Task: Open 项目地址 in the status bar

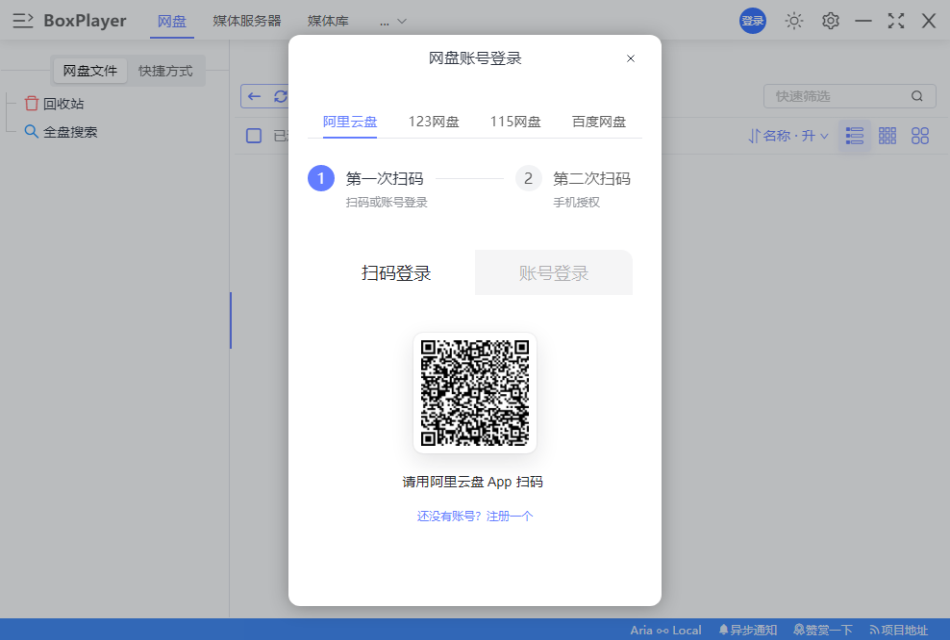Action: point(898,630)
